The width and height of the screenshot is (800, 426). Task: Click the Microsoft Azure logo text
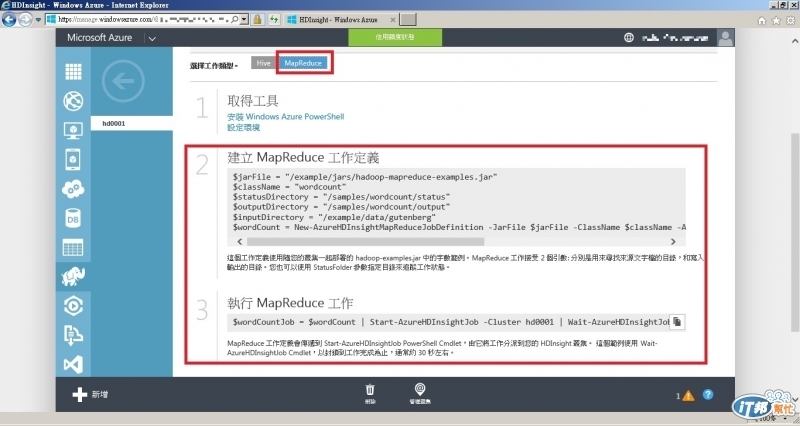click(99, 38)
